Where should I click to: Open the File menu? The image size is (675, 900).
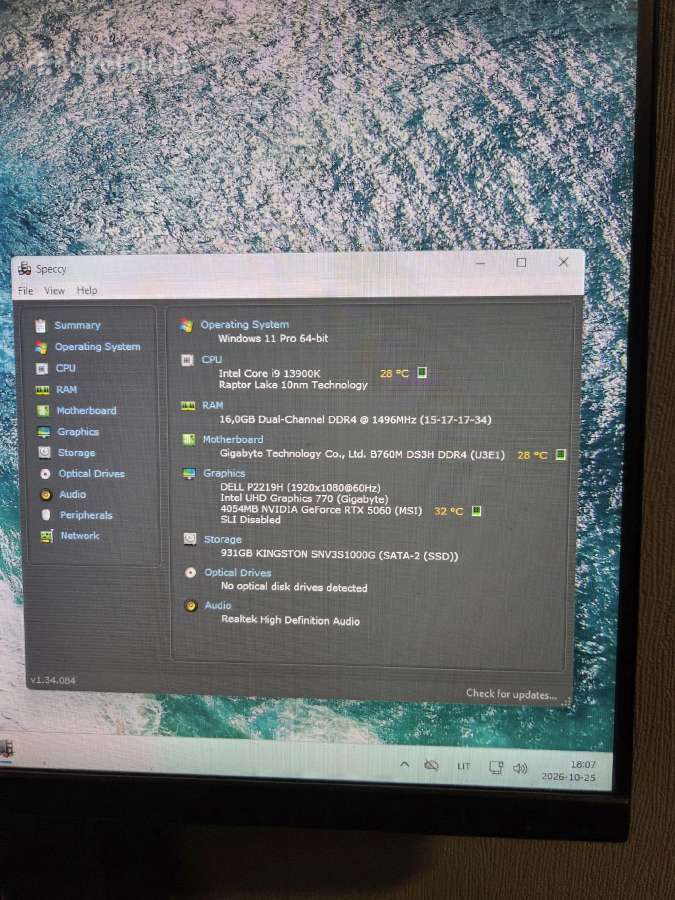click(x=25, y=291)
